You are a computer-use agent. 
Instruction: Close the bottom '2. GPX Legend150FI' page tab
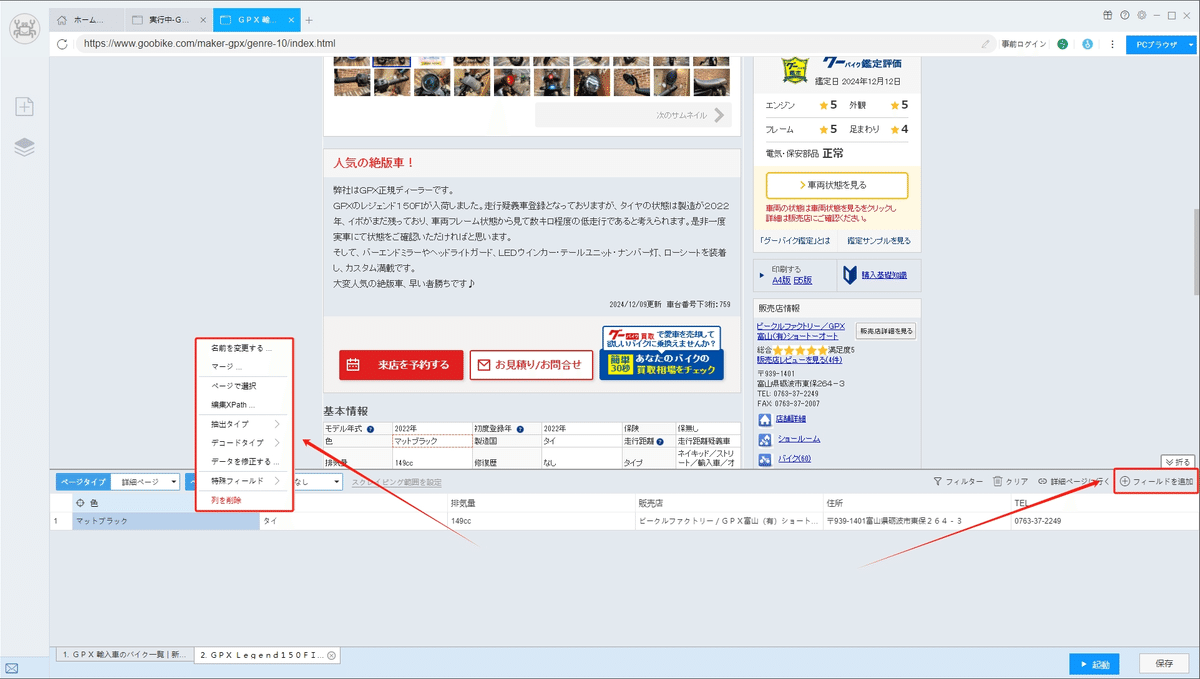(332, 655)
